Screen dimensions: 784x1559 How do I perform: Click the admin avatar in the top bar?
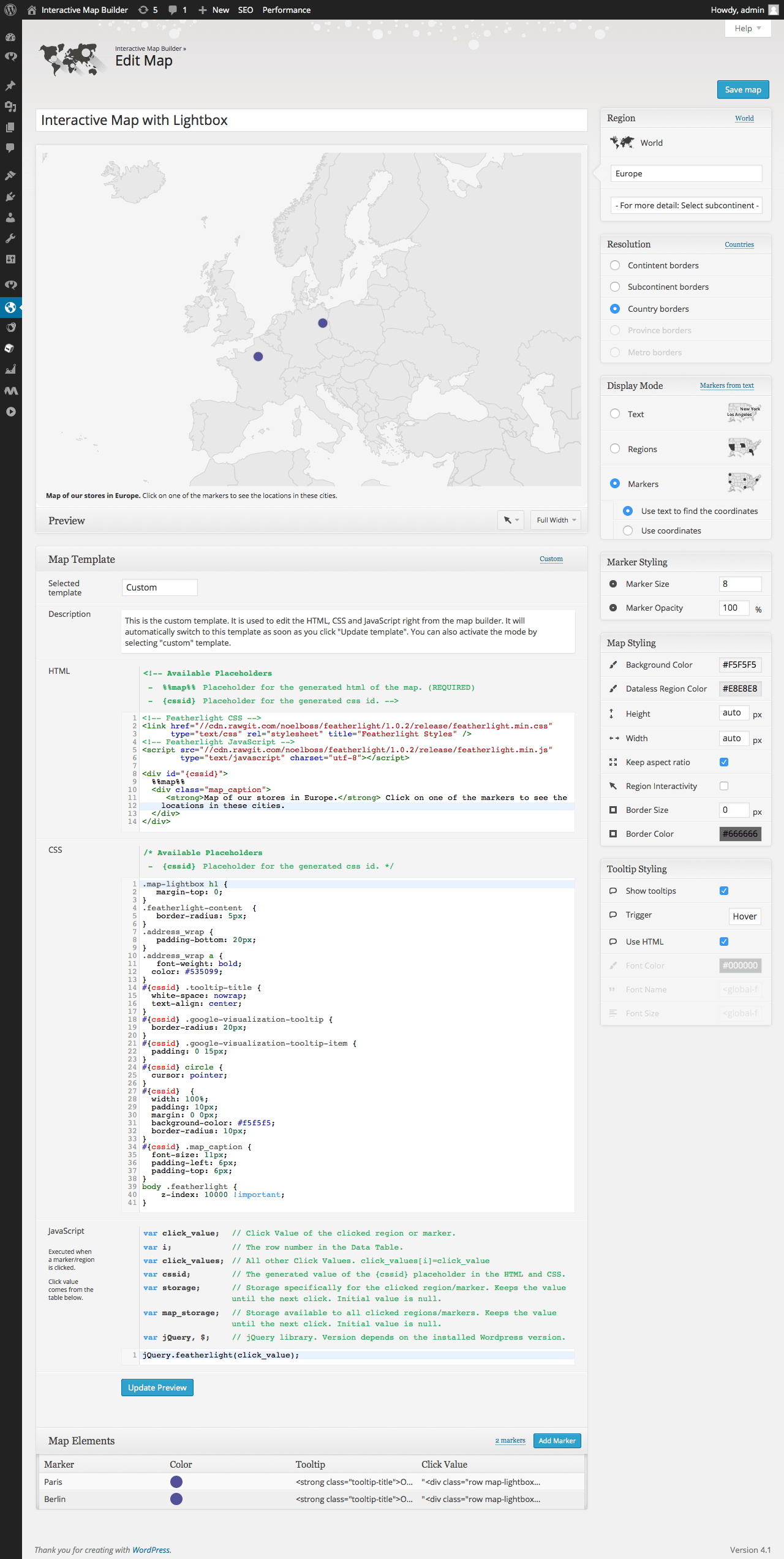coord(774,10)
